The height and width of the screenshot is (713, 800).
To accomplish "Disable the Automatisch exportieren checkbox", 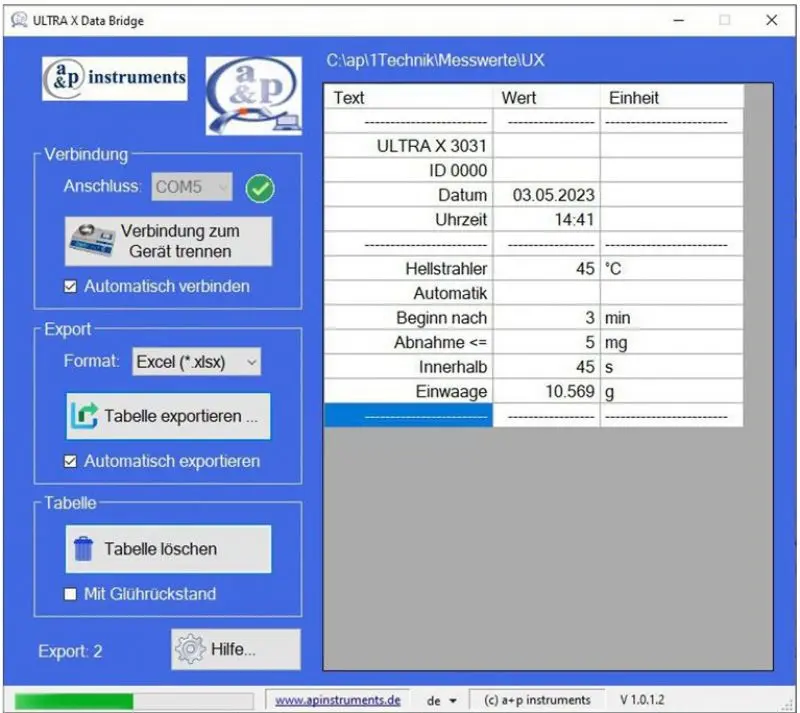I will [x=70, y=461].
